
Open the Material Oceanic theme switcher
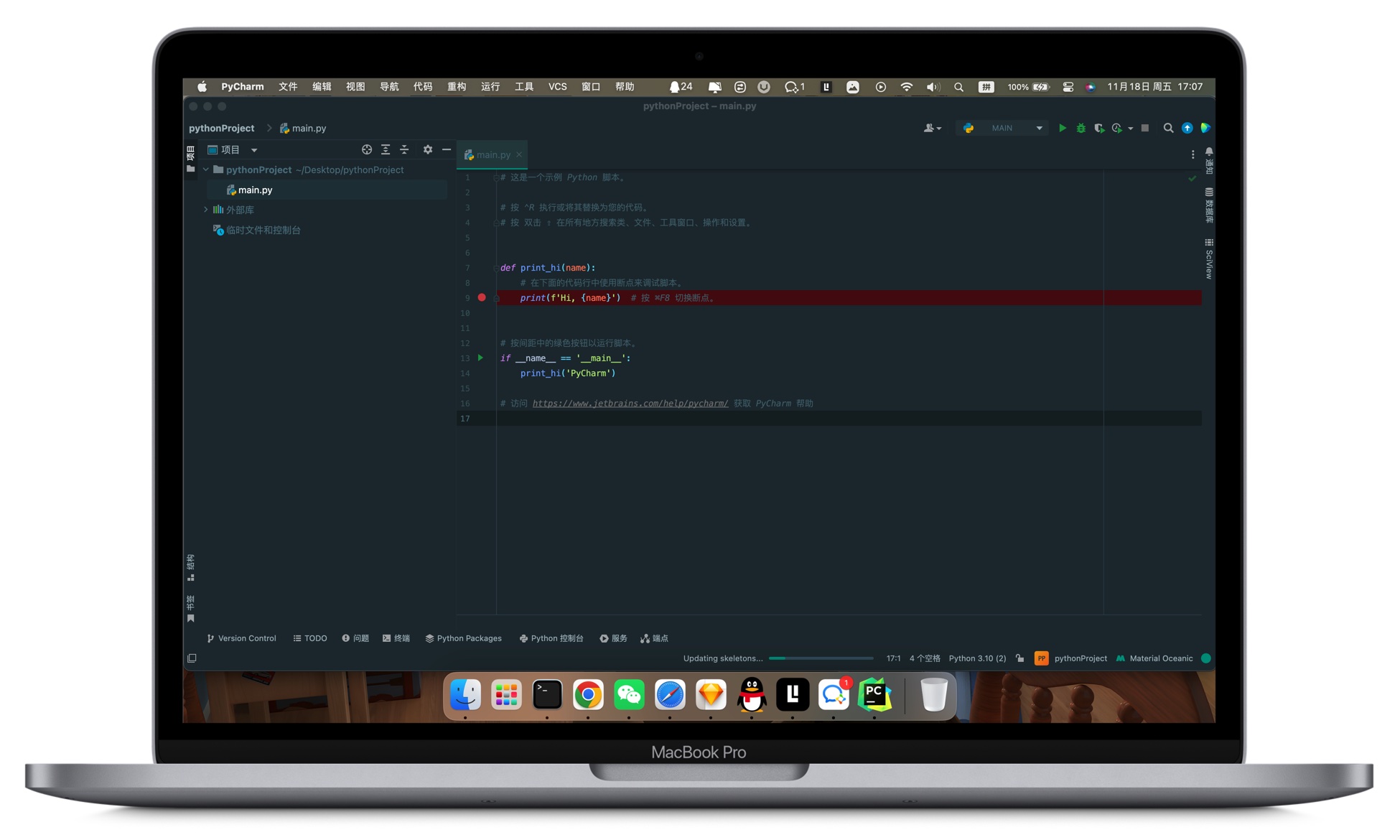pyautogui.click(x=1154, y=658)
